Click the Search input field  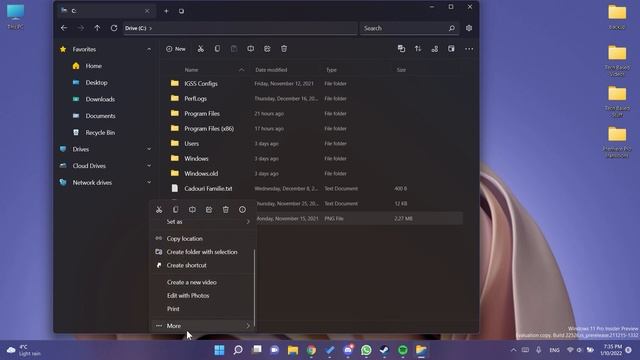tap(409, 28)
